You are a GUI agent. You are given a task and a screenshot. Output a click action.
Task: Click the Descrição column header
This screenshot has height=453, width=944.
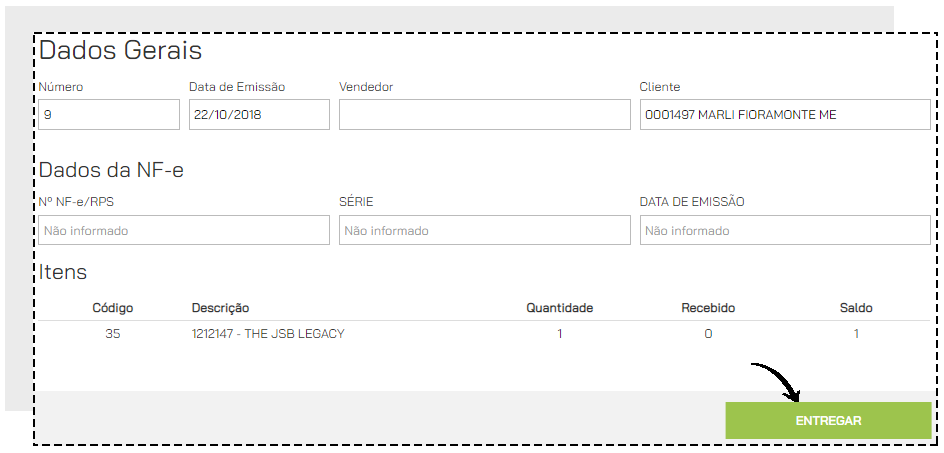coord(220,308)
